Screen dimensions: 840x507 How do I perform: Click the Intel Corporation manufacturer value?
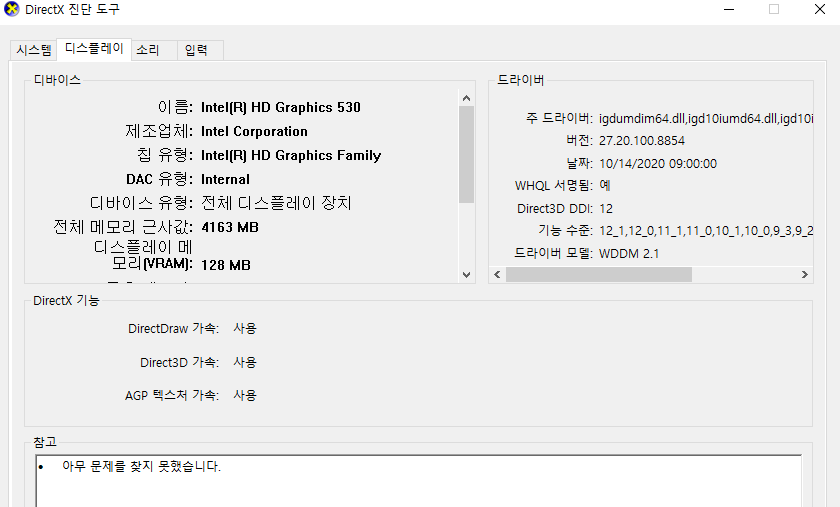254,131
